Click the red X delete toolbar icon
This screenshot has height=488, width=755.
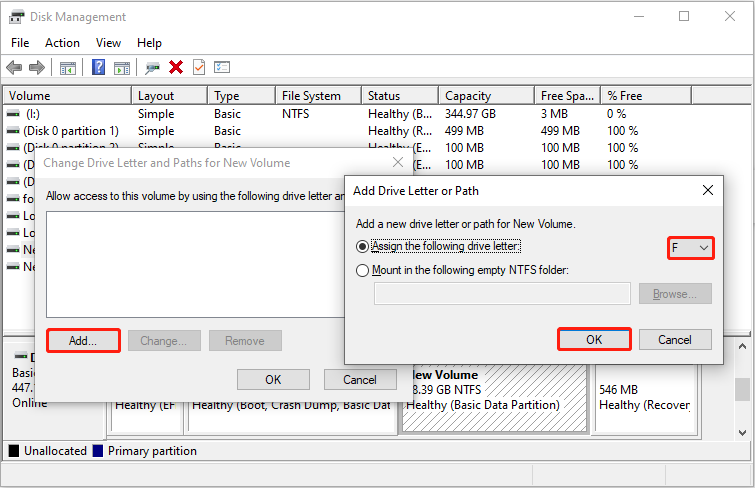[176, 67]
